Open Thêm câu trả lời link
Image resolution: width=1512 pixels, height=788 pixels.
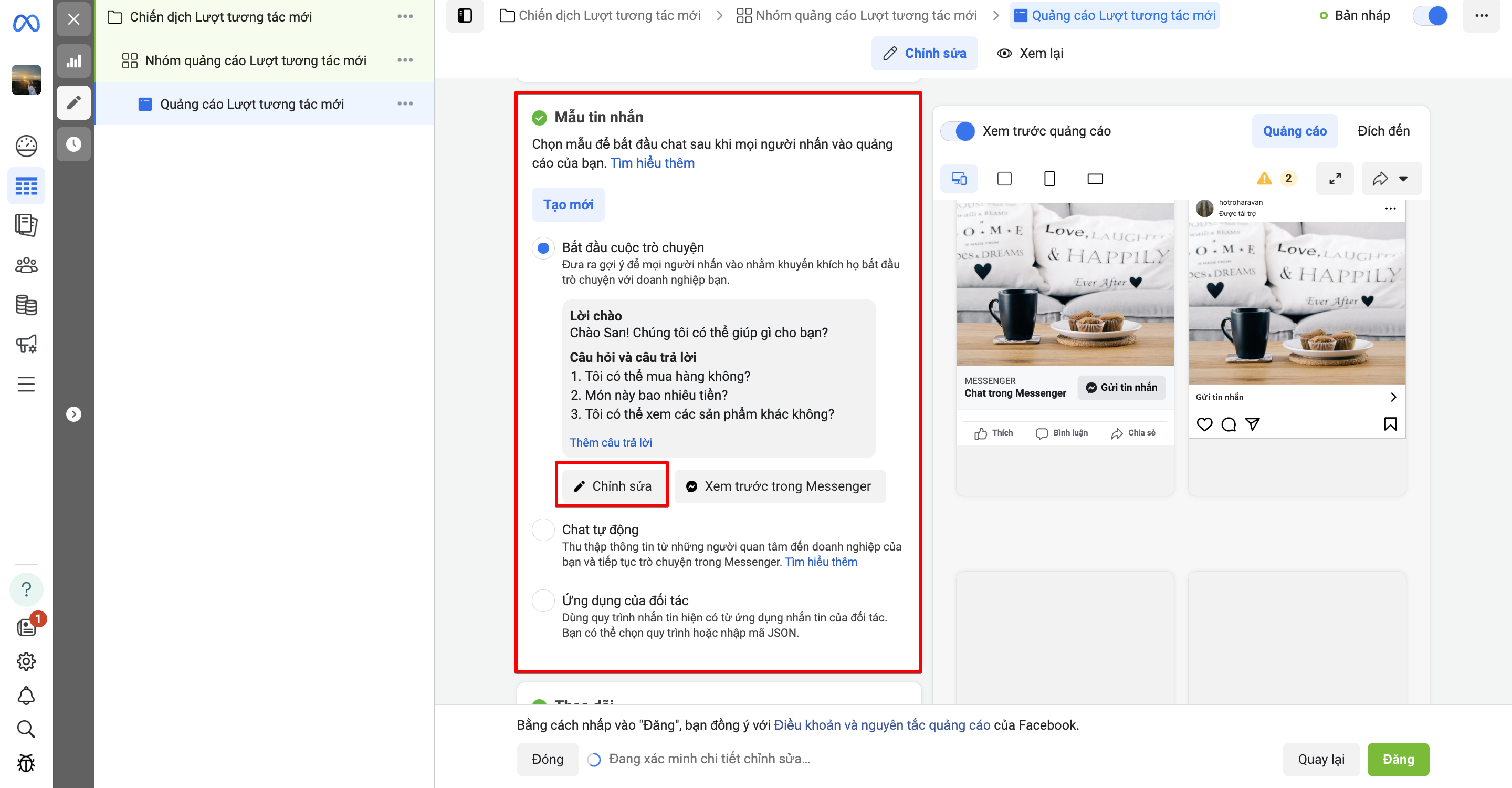click(611, 442)
